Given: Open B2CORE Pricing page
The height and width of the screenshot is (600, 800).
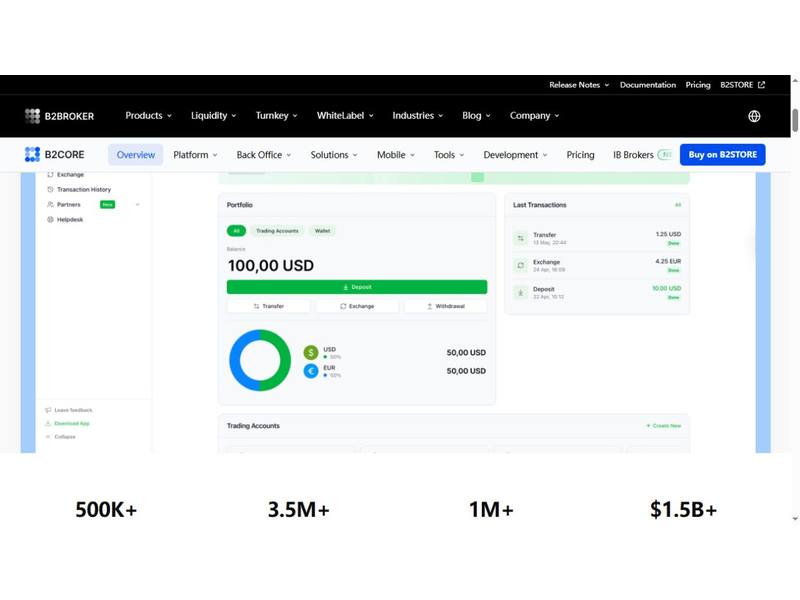Looking at the screenshot, I should click(580, 155).
